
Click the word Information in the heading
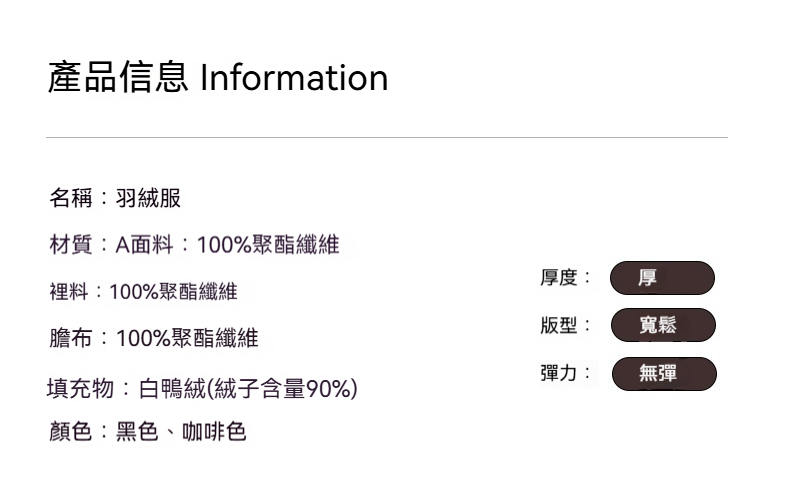pyautogui.click(x=294, y=77)
